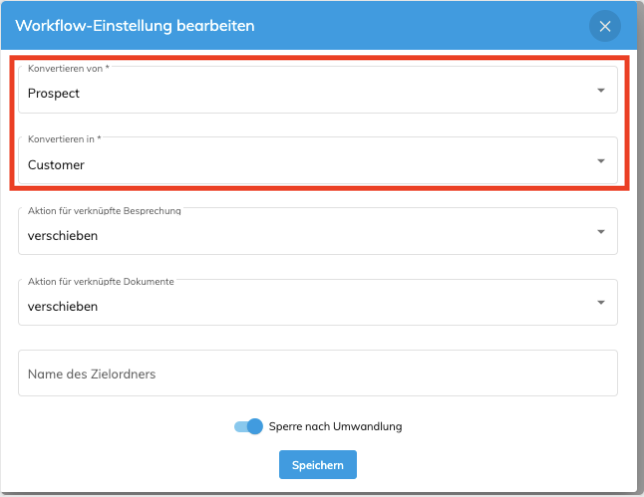This screenshot has height=497, width=644.
Task: Open the verknüpfte Besprechung action dropdown arrow
Action: [601, 232]
